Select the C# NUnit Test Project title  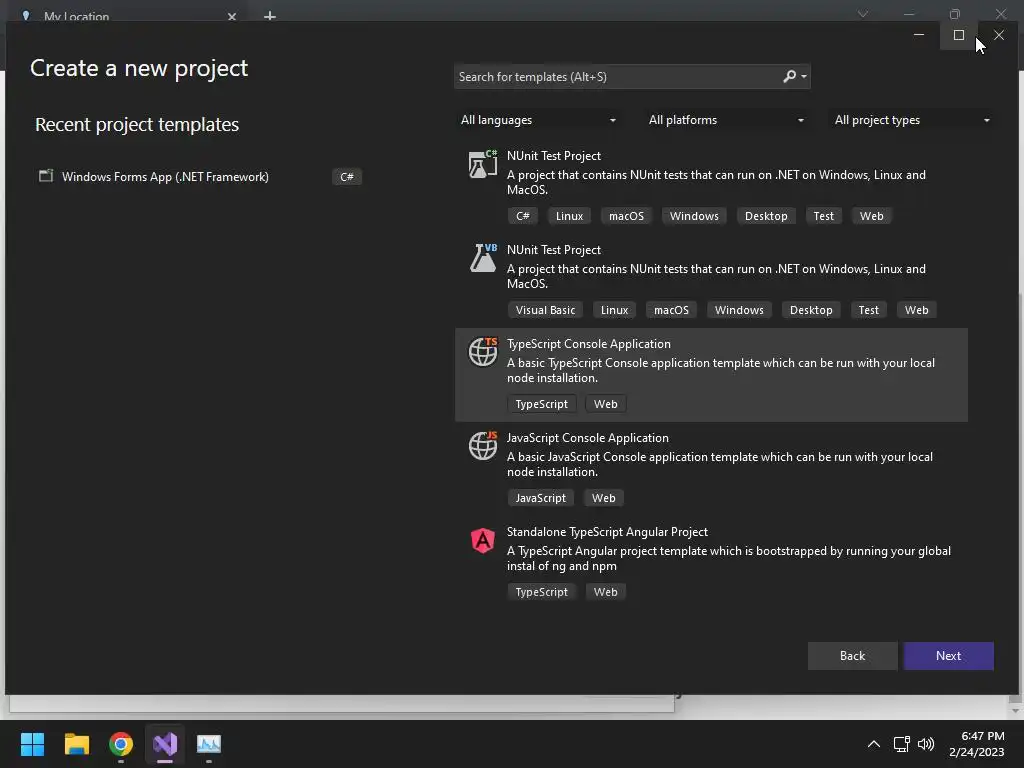pyautogui.click(x=554, y=156)
